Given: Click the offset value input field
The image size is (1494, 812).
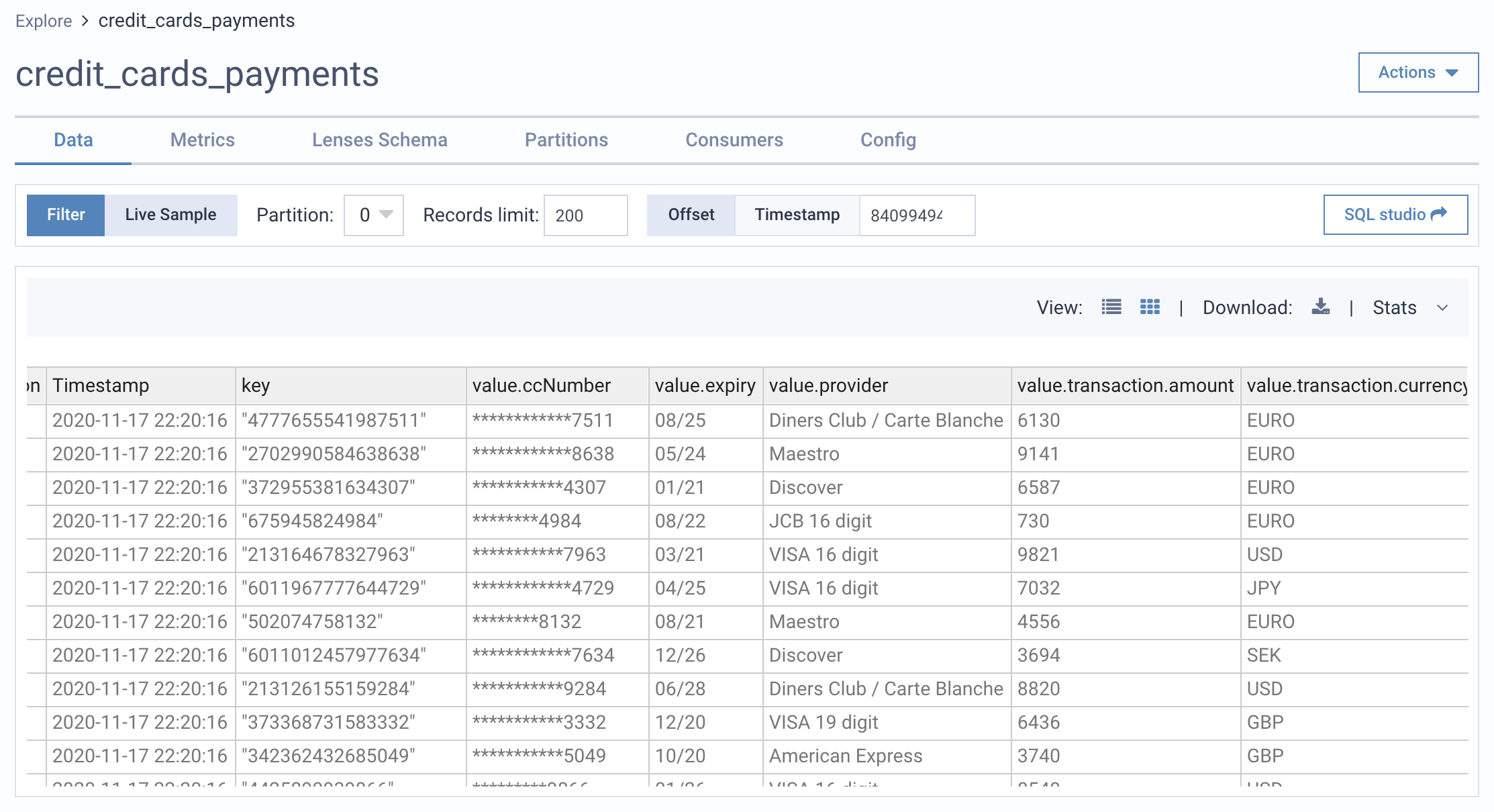Looking at the screenshot, I should 916,215.
